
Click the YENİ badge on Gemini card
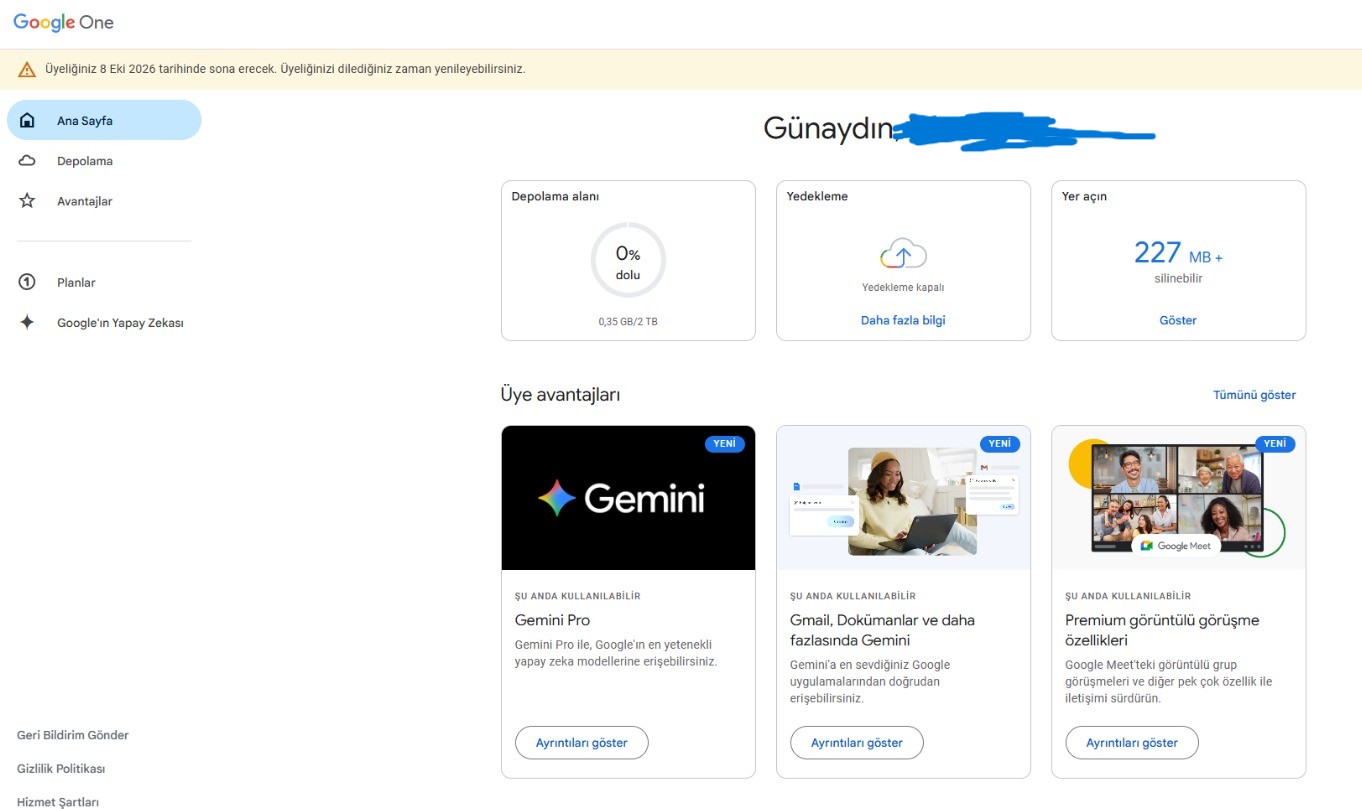pyautogui.click(x=724, y=444)
